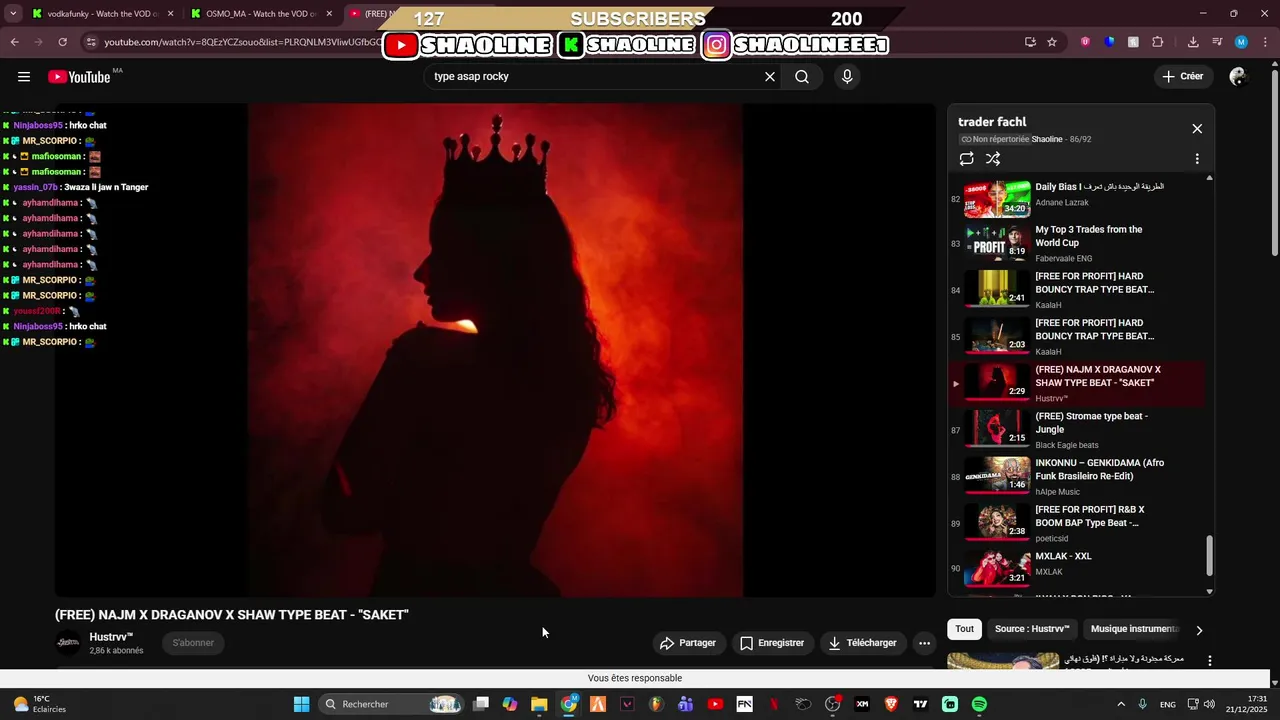This screenshot has width=1280, height=720.
Task: Open the media controls icon in toolbar
Action: pyautogui.click(x=1217, y=42)
